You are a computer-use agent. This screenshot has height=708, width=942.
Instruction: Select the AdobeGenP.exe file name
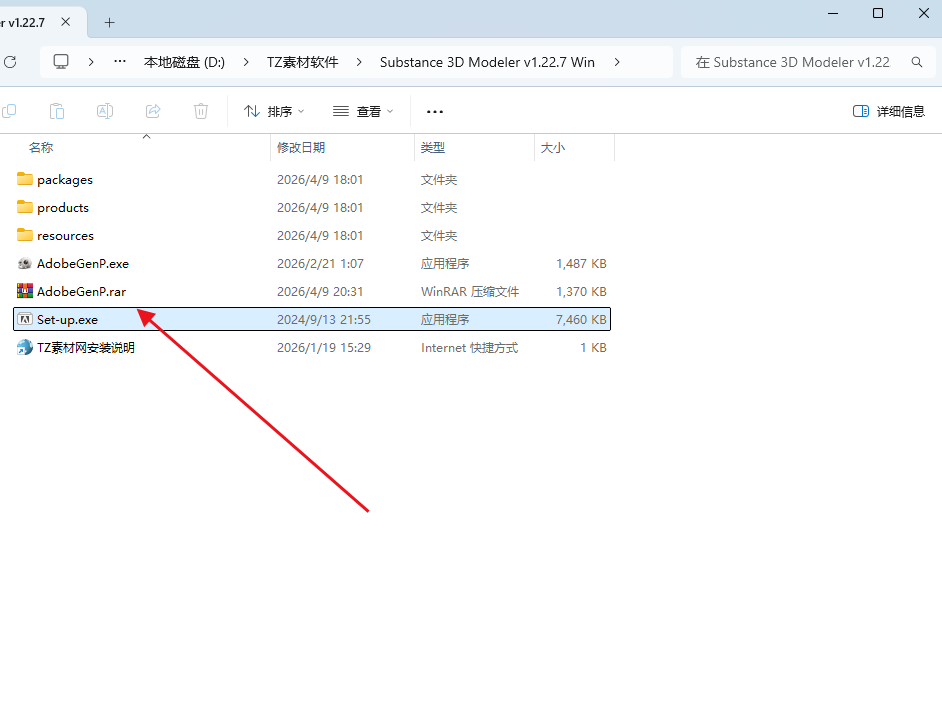click(x=83, y=263)
